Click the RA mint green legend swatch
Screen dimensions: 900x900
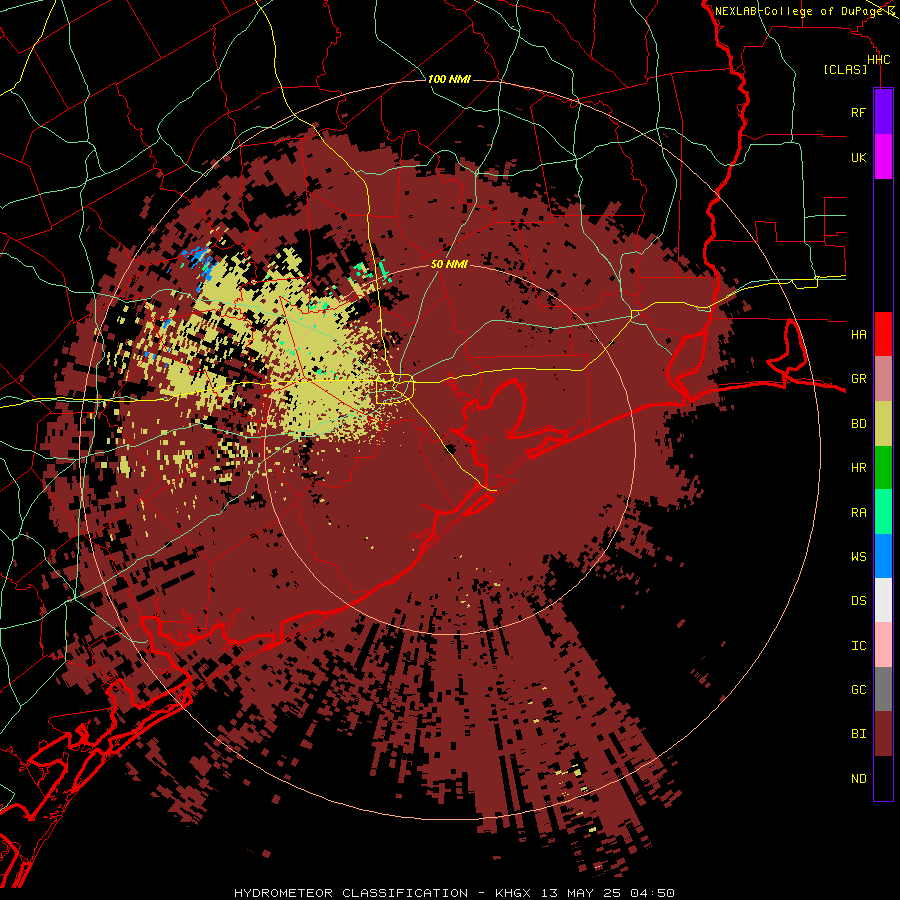point(883,512)
